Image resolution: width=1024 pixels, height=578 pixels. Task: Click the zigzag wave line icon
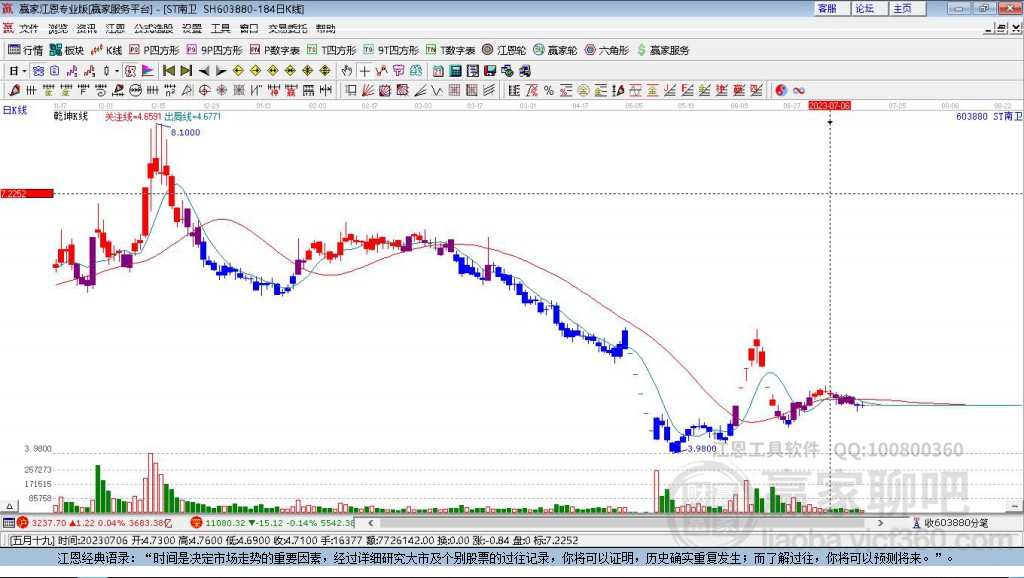coord(437,90)
